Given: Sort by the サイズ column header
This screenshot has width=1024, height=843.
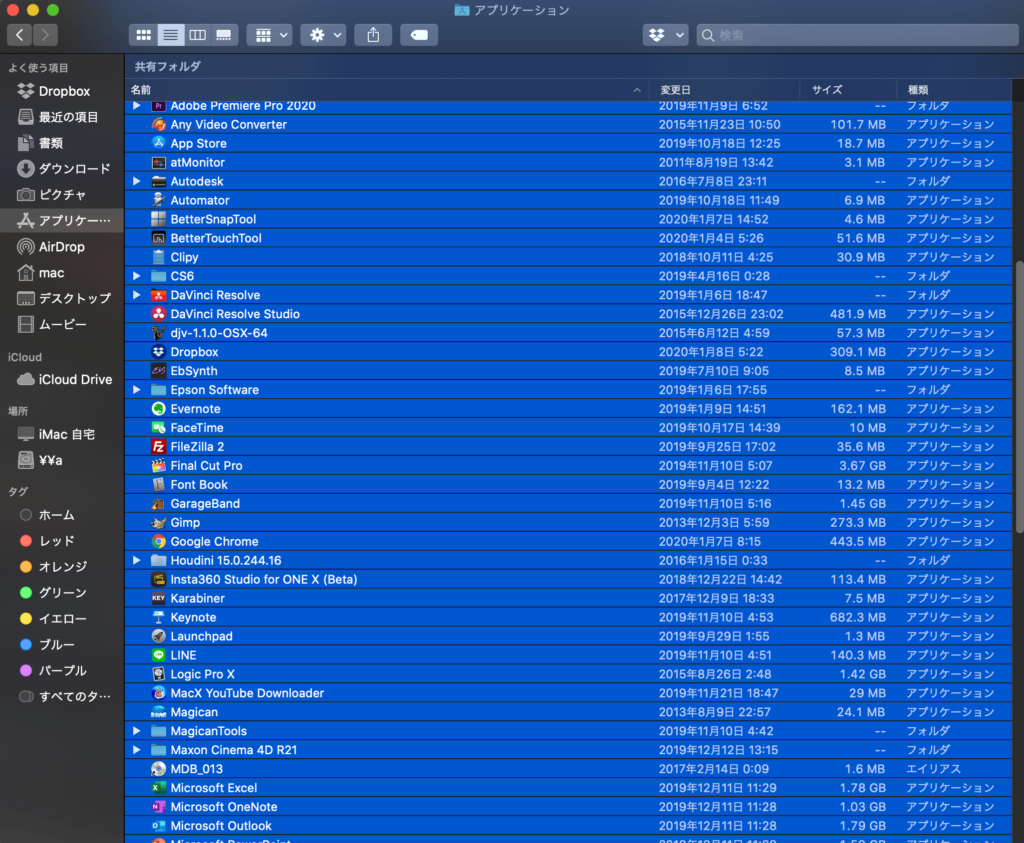Looking at the screenshot, I should click(848, 90).
